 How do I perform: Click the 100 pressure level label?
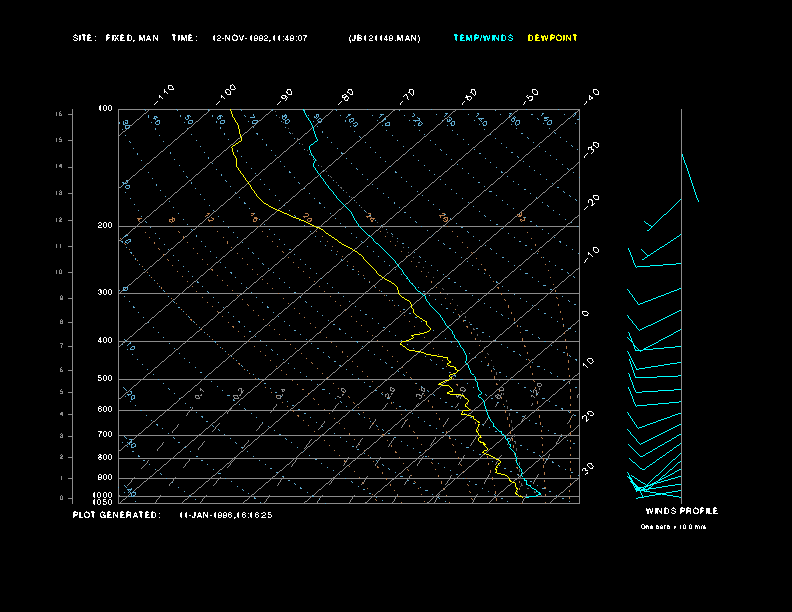(x=105, y=109)
